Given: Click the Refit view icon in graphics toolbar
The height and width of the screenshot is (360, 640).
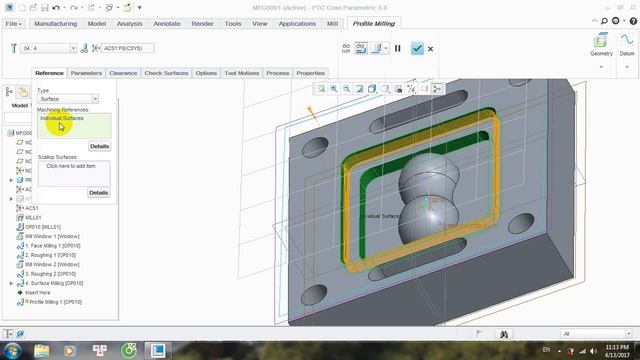Looking at the screenshot, I should [x=321, y=89].
